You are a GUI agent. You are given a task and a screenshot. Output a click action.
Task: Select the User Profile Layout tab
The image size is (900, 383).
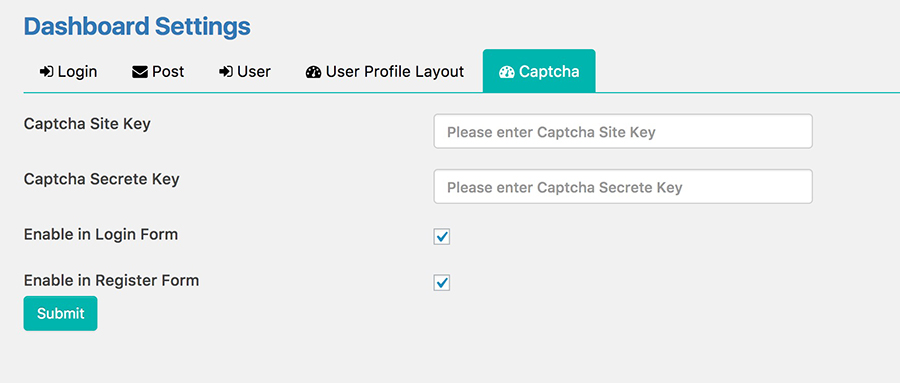pos(385,72)
